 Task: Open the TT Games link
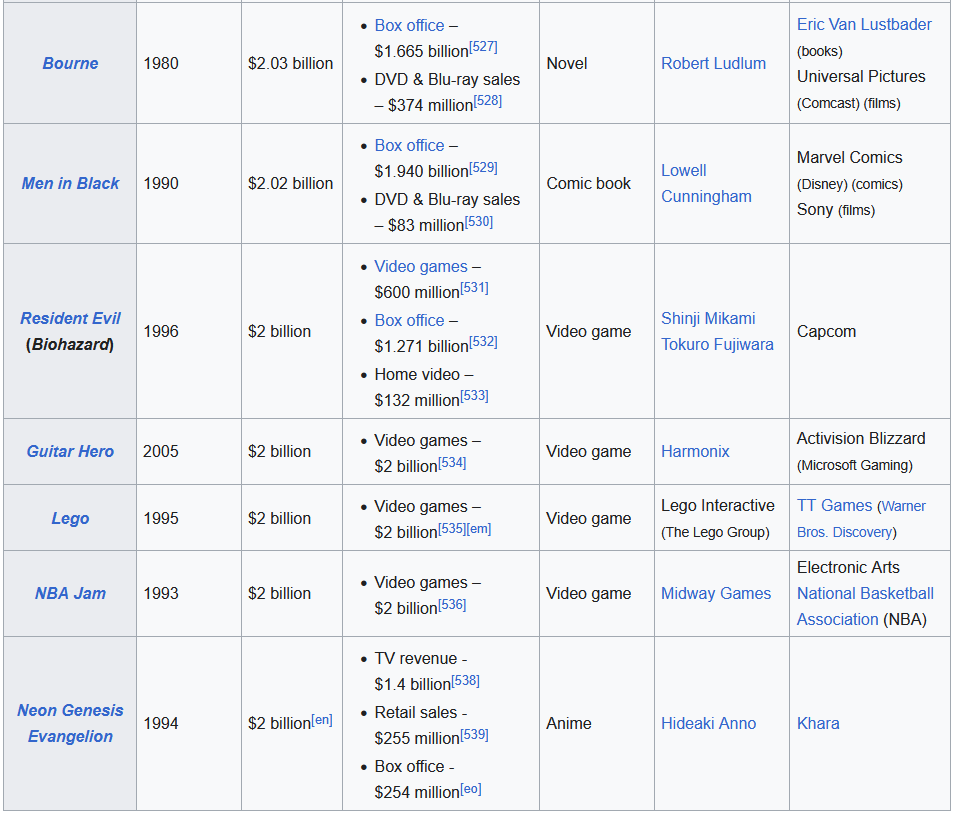pyautogui.click(x=834, y=505)
